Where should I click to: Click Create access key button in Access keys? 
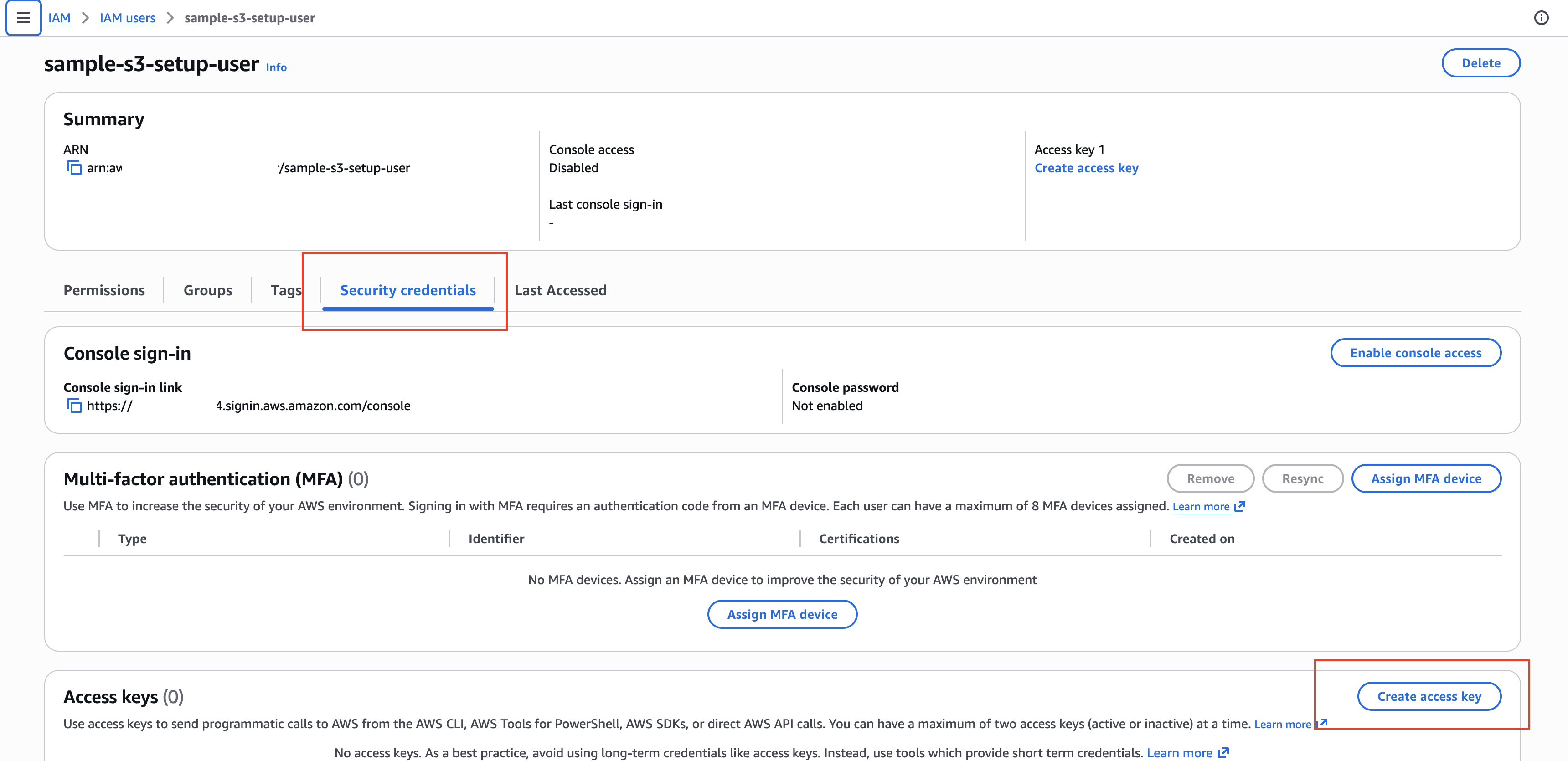coord(1429,696)
